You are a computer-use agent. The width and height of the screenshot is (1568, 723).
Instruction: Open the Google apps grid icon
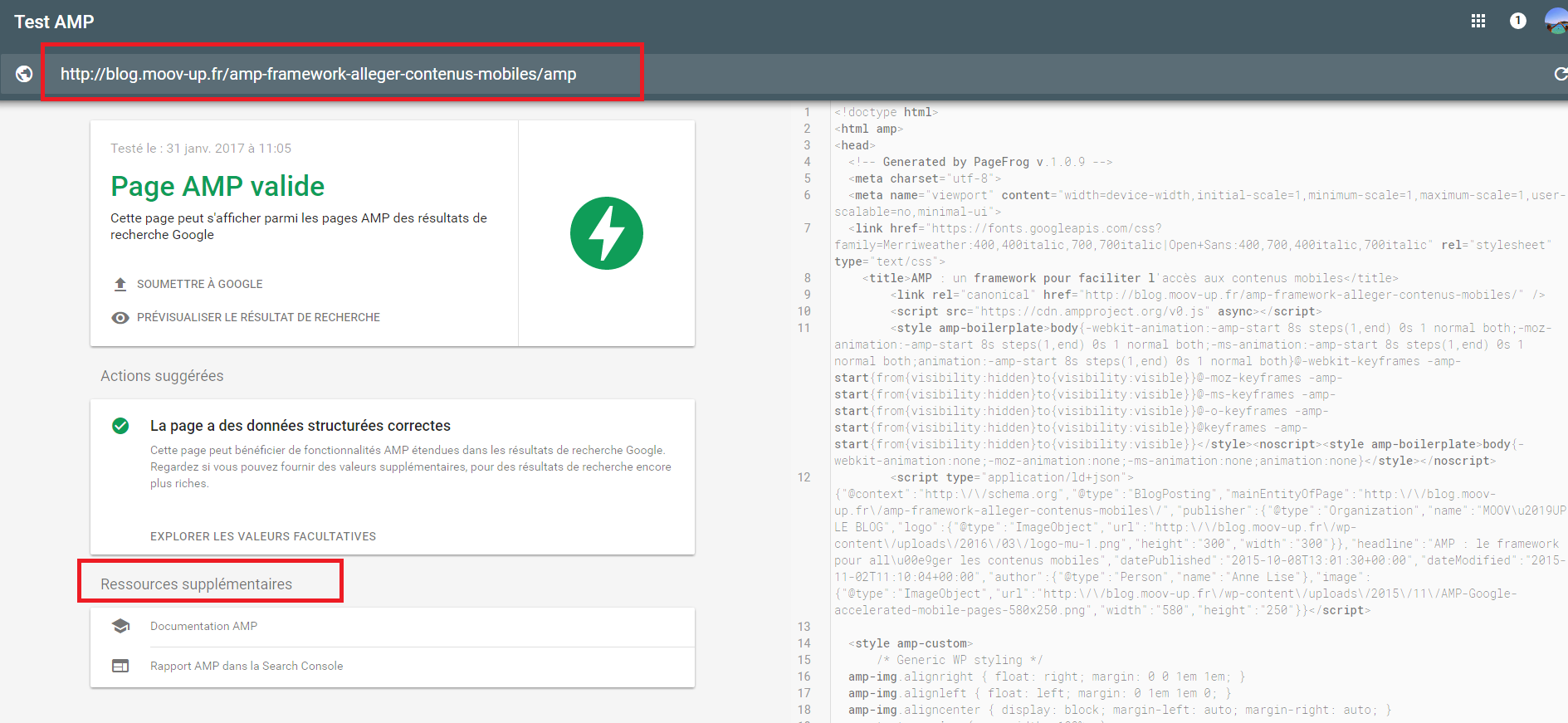[x=1478, y=22]
